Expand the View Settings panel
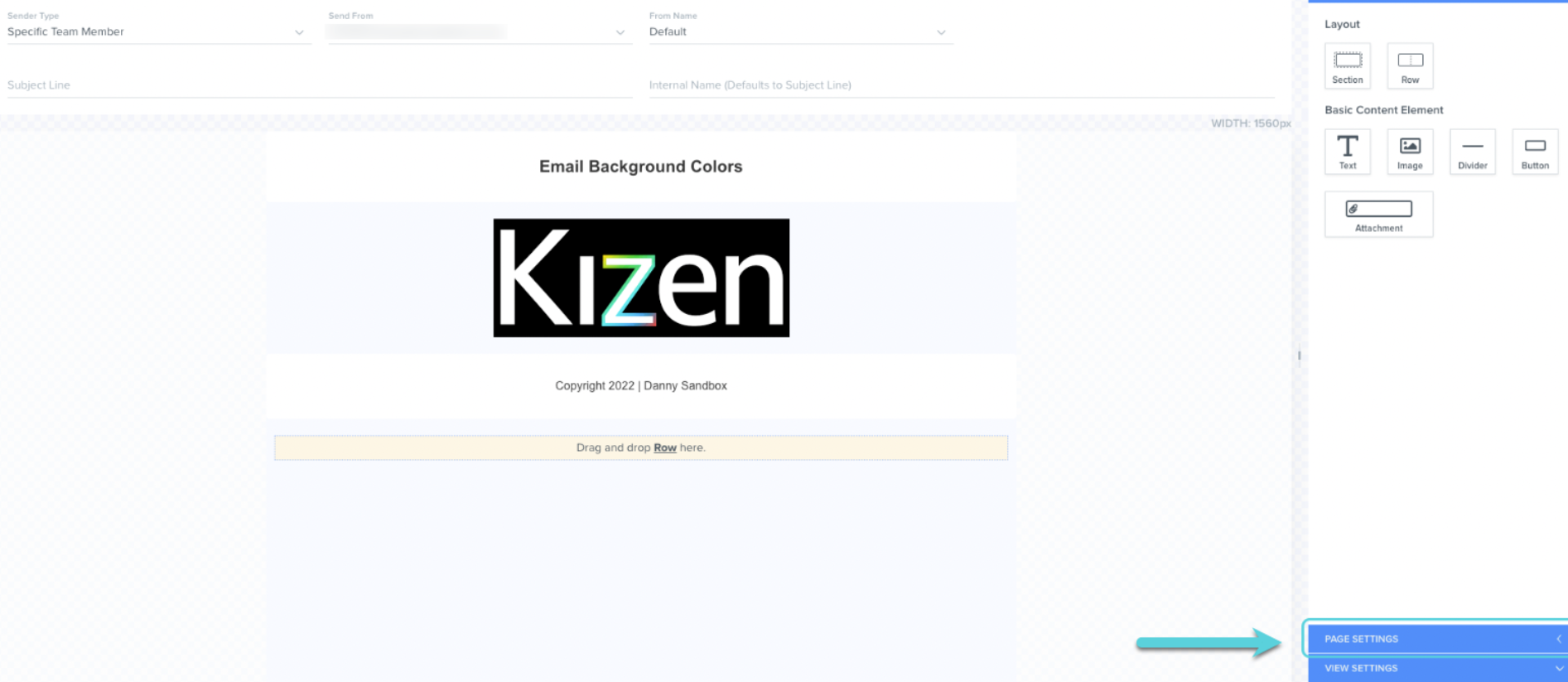 click(x=1437, y=668)
